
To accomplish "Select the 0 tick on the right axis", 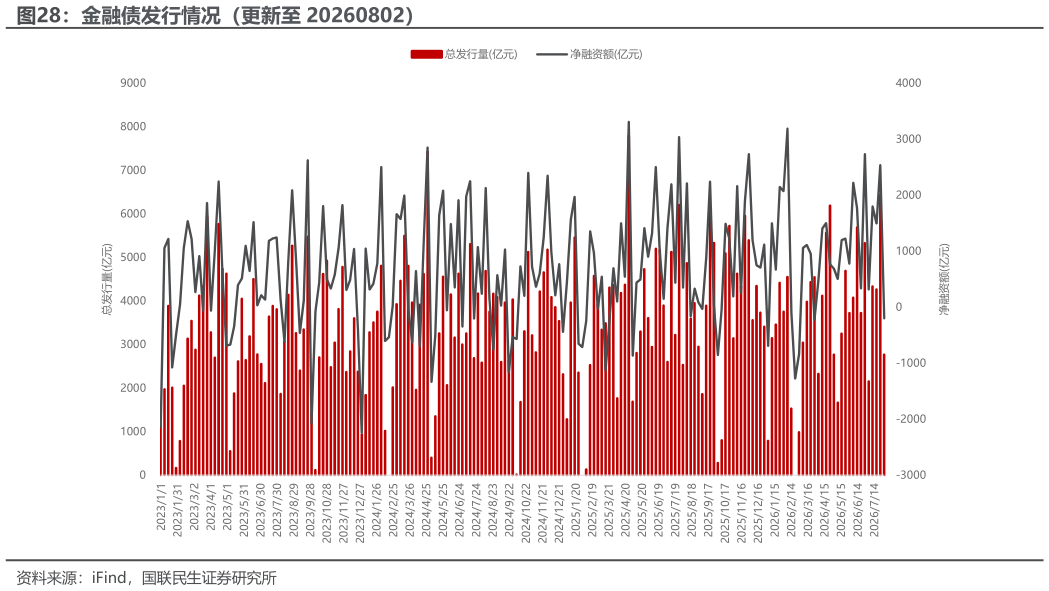I will (899, 307).
